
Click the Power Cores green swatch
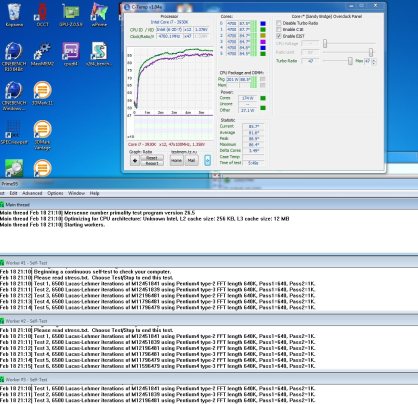[x=263, y=98]
